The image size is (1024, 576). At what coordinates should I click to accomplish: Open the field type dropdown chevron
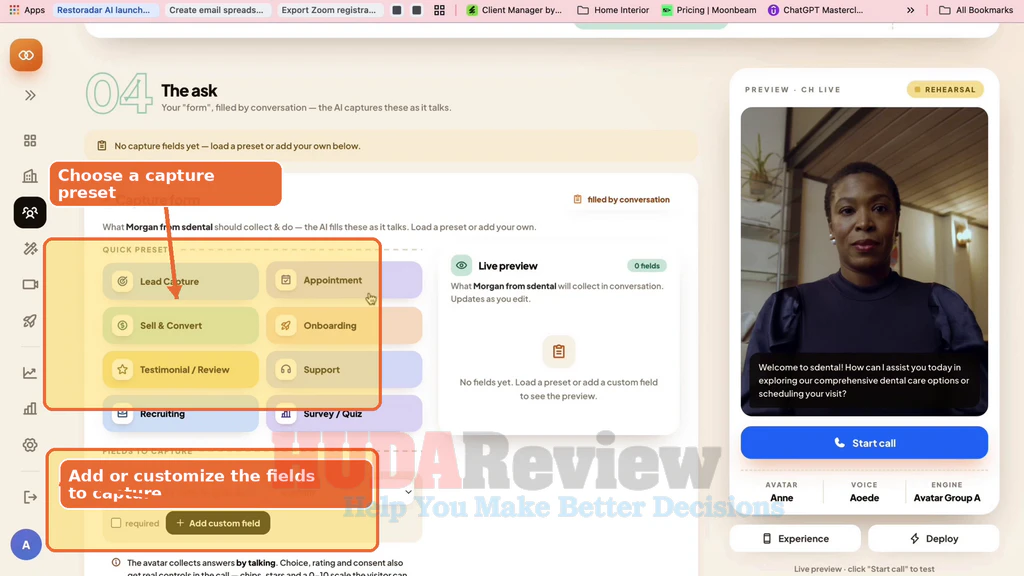coord(408,492)
